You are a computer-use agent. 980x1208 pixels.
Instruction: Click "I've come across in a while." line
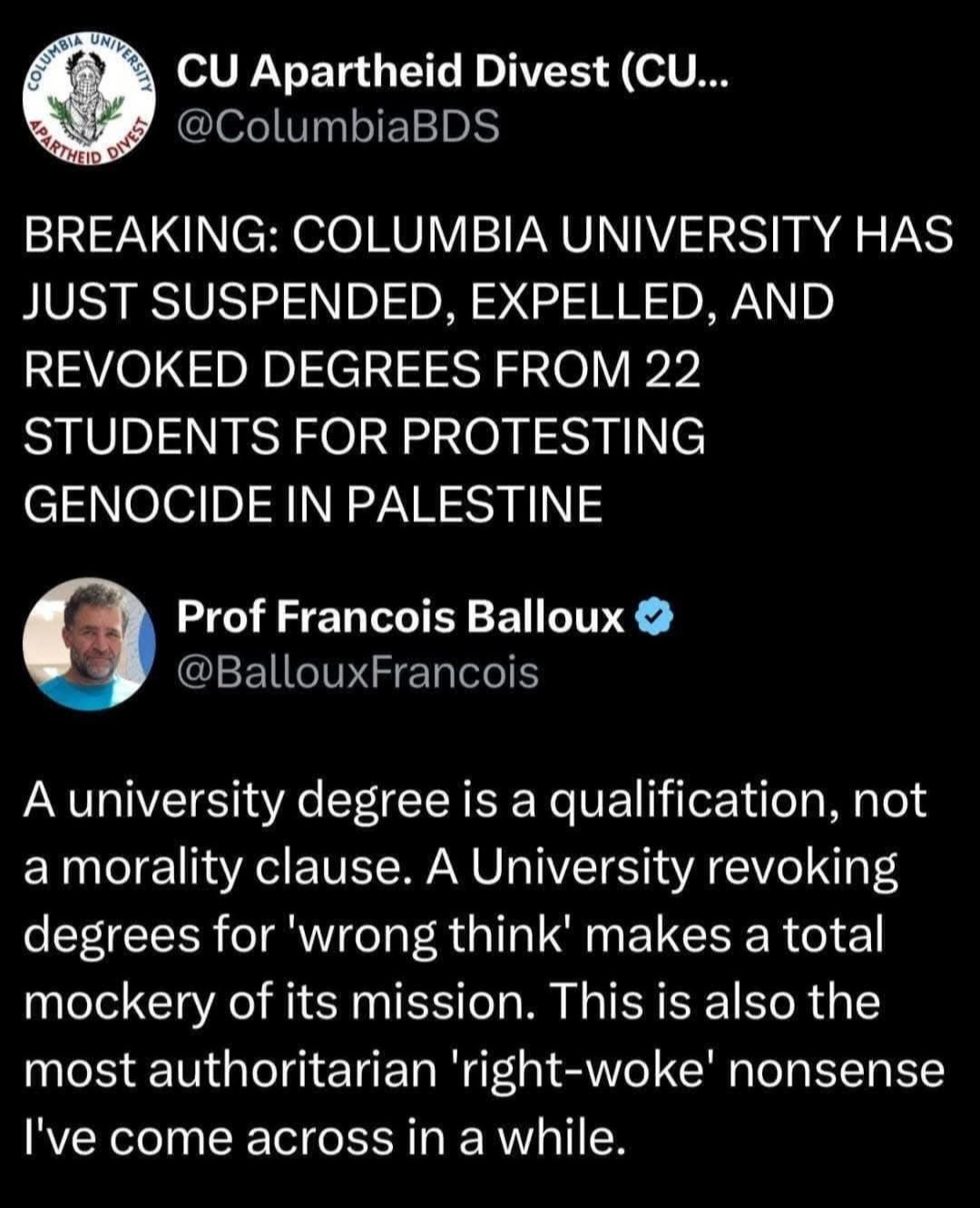[x=324, y=1136]
